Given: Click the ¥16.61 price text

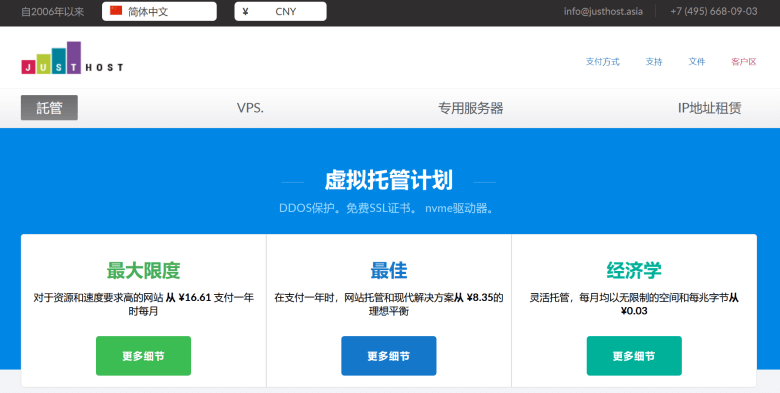Looking at the screenshot, I should [195, 298].
